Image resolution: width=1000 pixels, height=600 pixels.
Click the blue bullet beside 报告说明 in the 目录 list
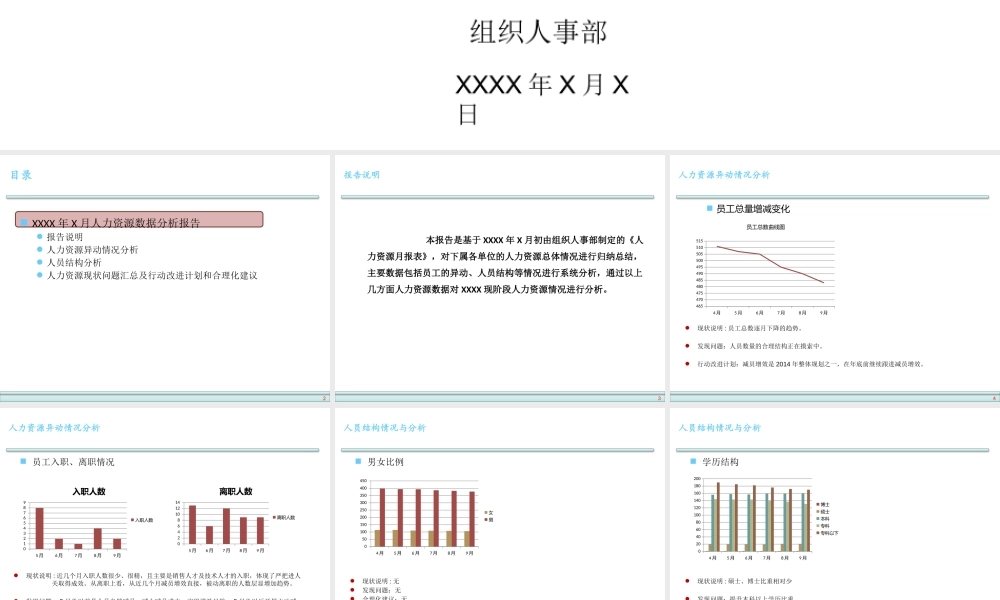click(x=40, y=237)
